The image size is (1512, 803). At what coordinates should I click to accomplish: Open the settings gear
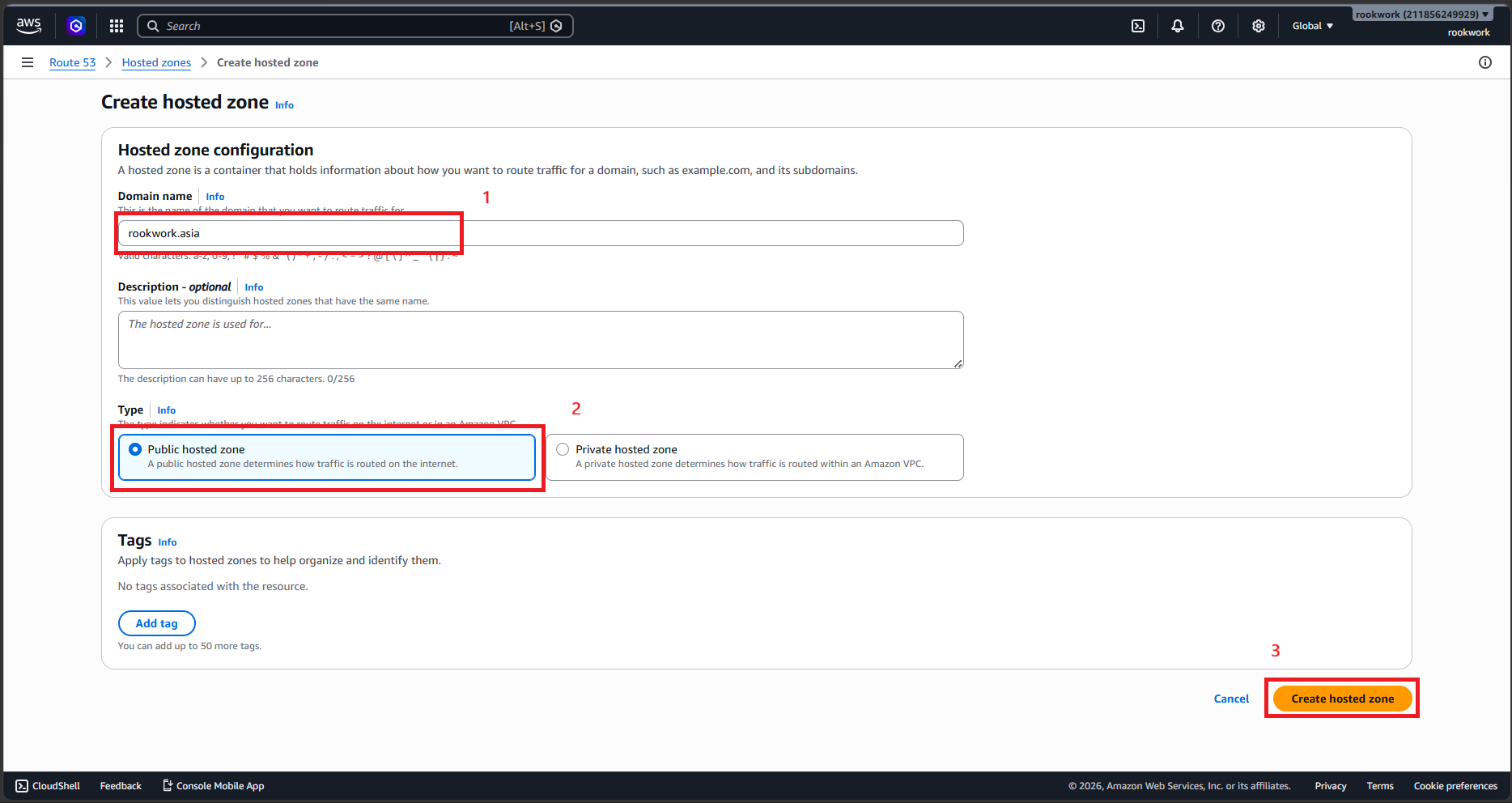click(x=1259, y=26)
